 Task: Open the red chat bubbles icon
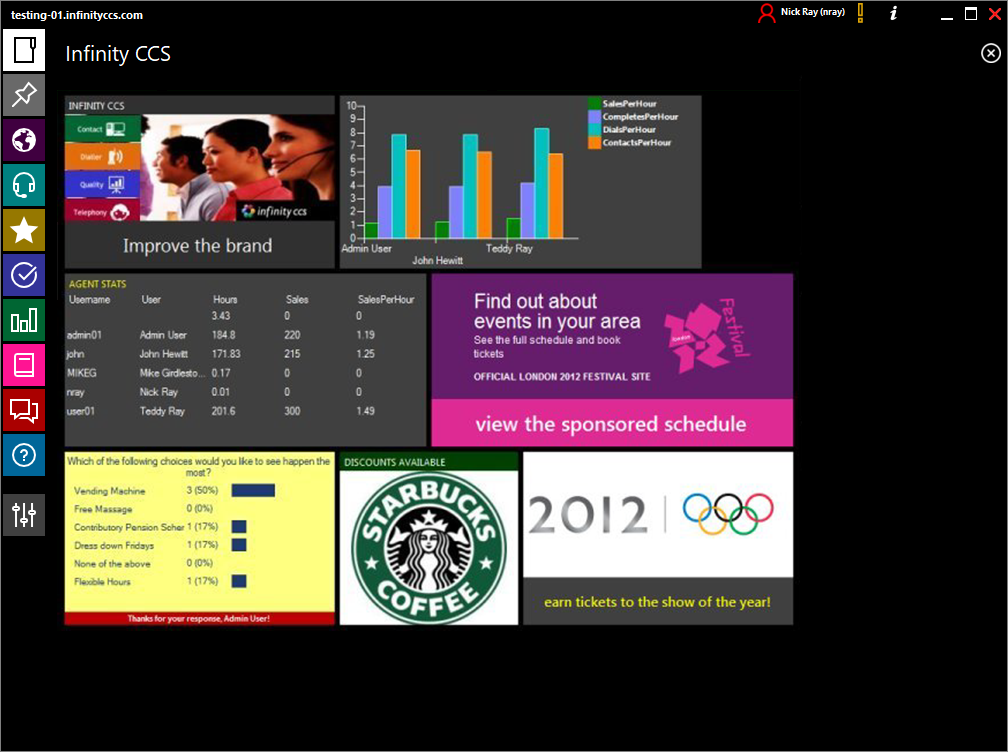point(24,410)
